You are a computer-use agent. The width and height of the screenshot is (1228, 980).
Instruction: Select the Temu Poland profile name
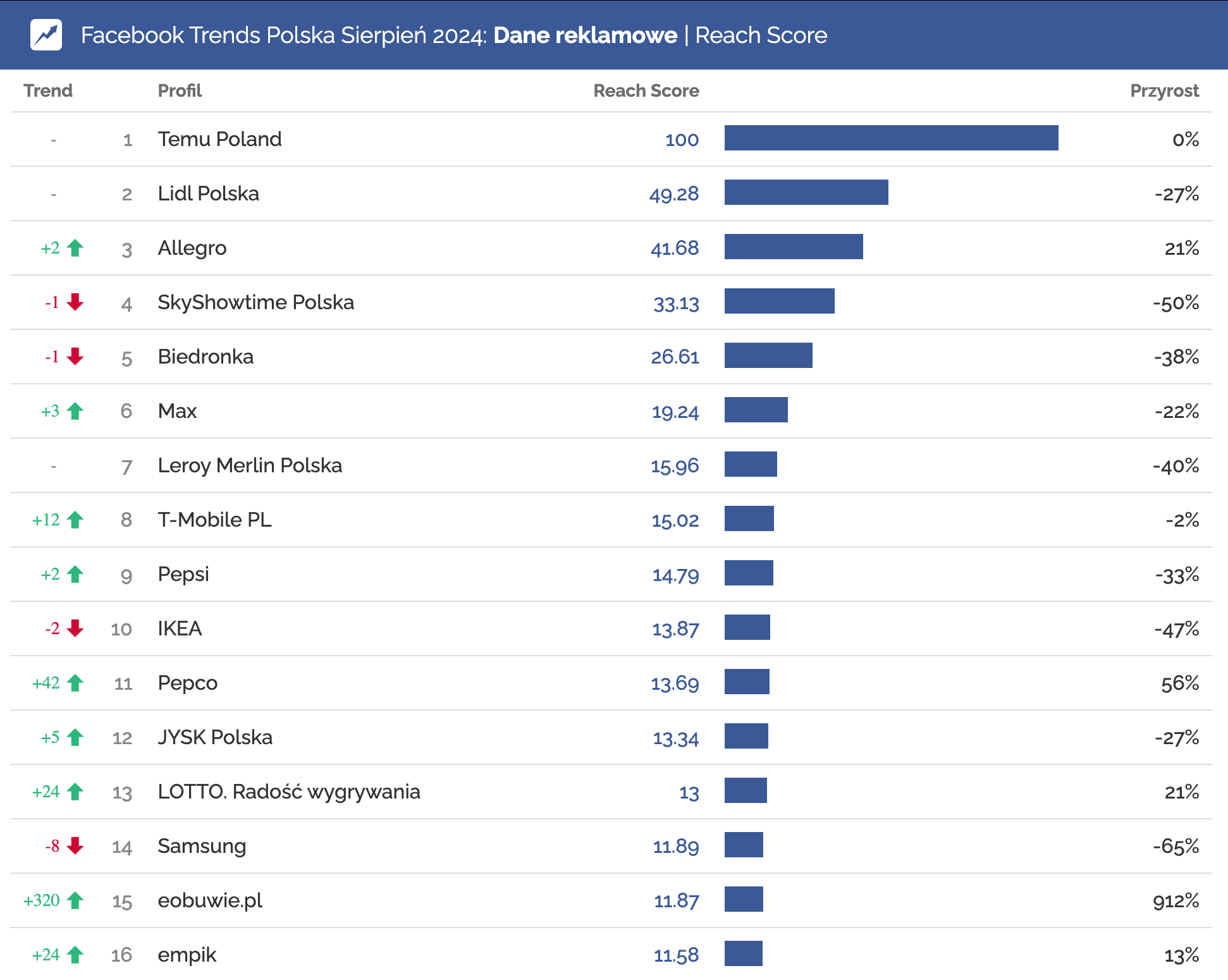[219, 139]
